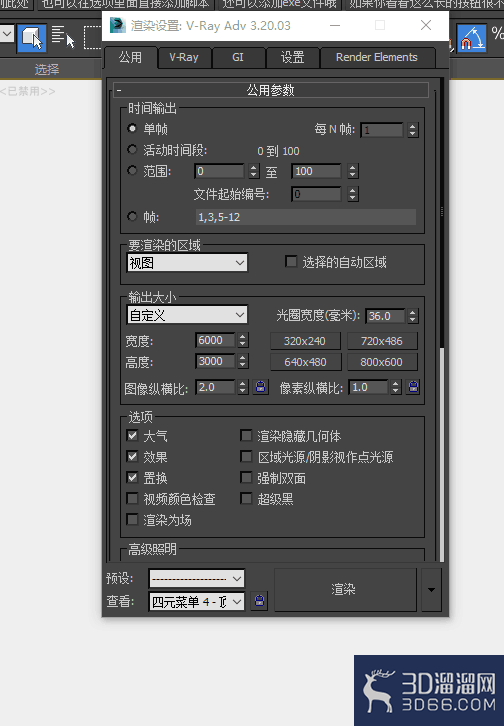
Task: Click the select by name icon
Action: pos(63,37)
